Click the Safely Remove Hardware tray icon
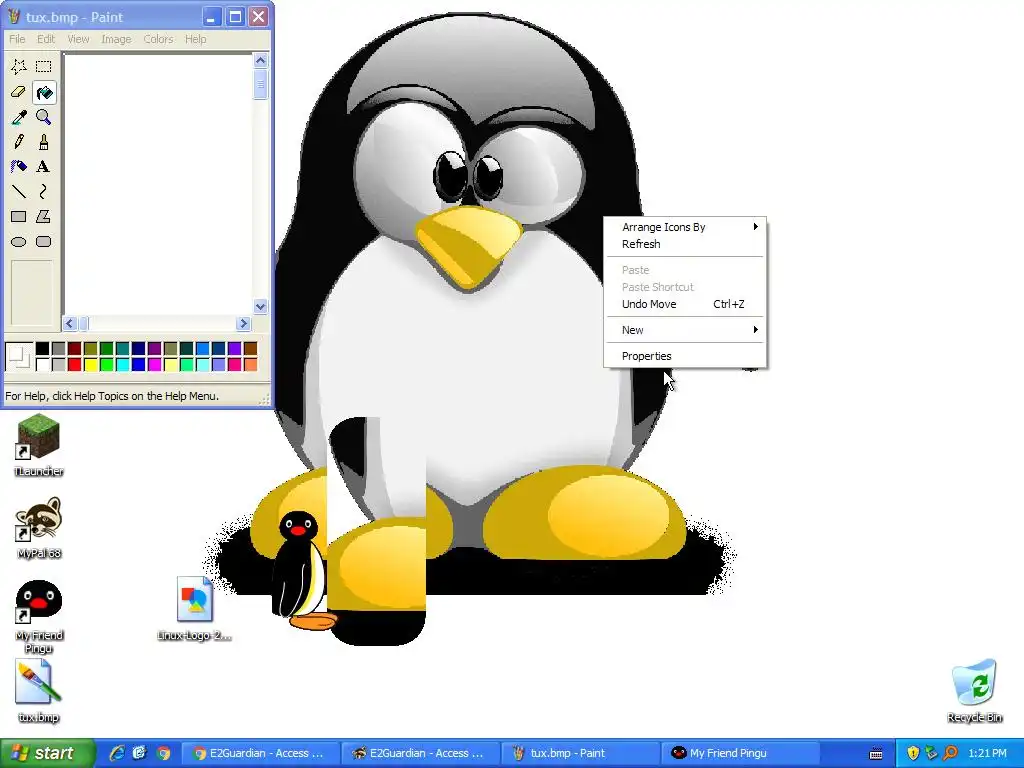 click(931, 753)
